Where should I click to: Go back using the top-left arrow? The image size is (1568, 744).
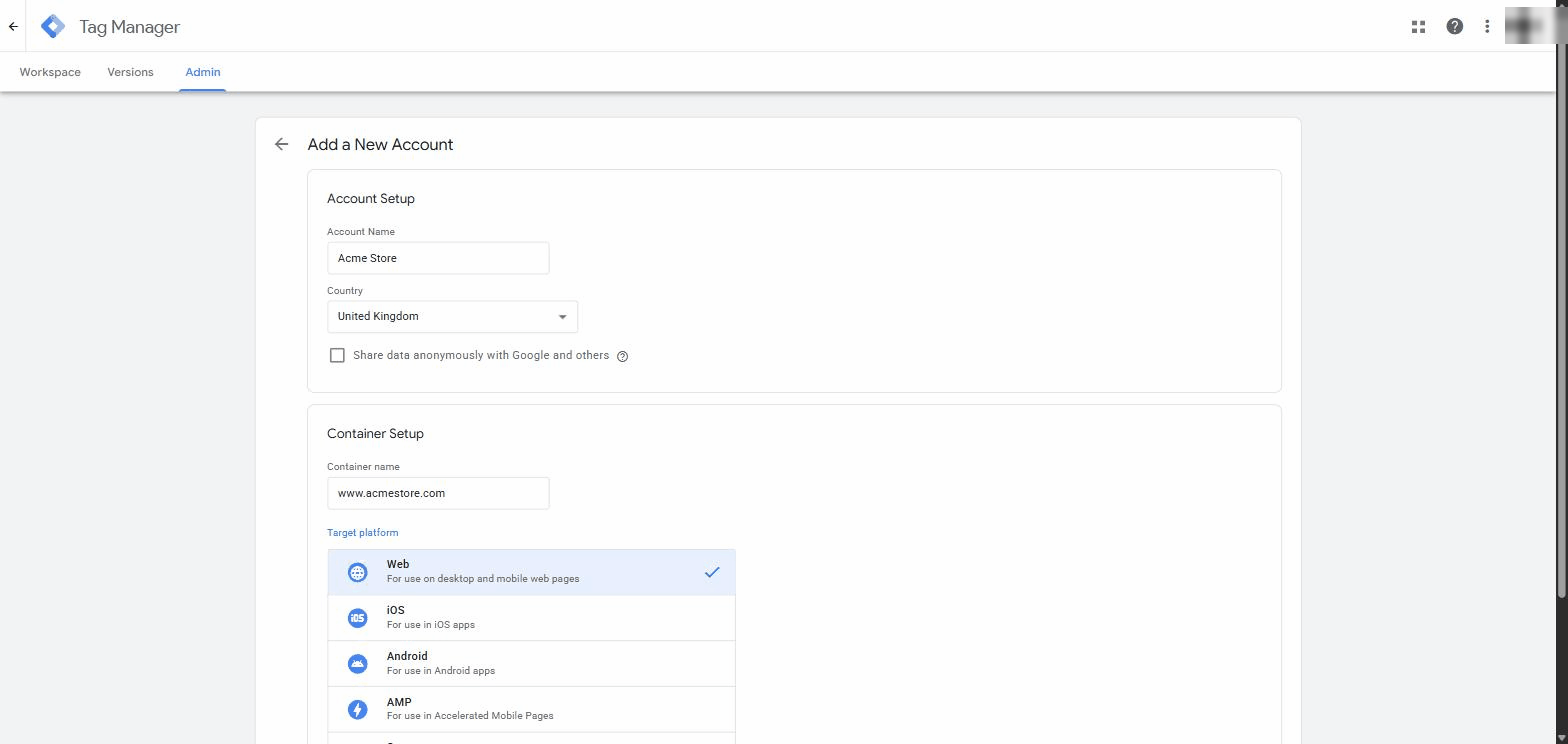(x=13, y=27)
